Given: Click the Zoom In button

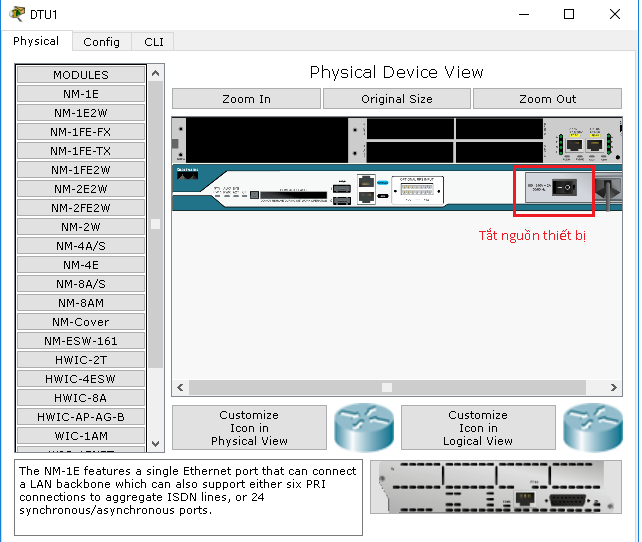Looking at the screenshot, I should tap(246, 99).
